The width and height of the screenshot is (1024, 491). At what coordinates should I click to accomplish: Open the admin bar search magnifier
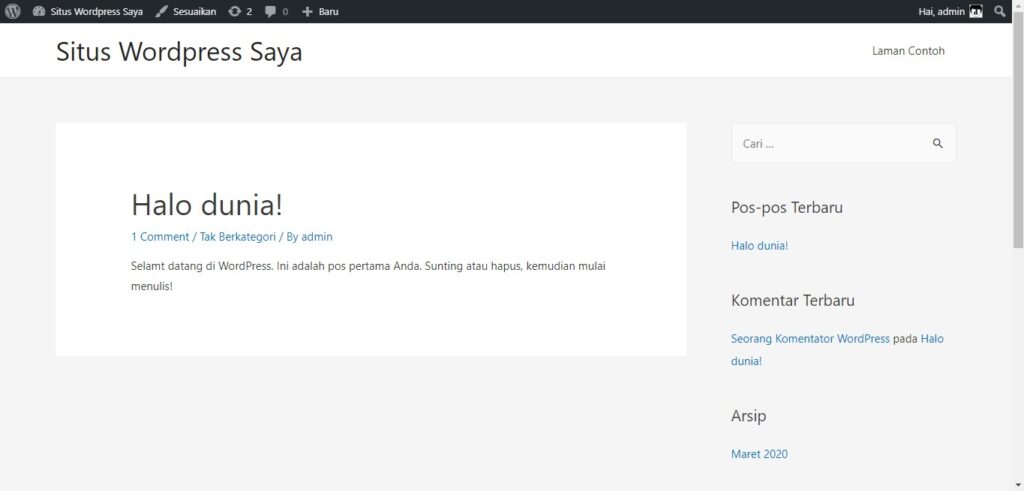click(x=1000, y=11)
